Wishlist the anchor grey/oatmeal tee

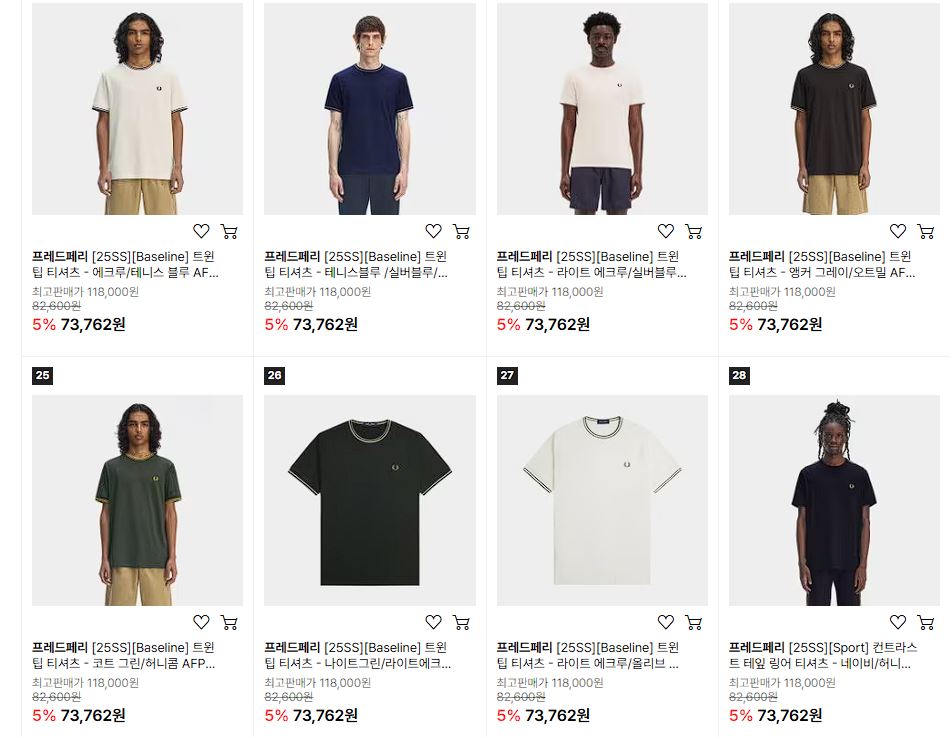pyautogui.click(x=898, y=231)
